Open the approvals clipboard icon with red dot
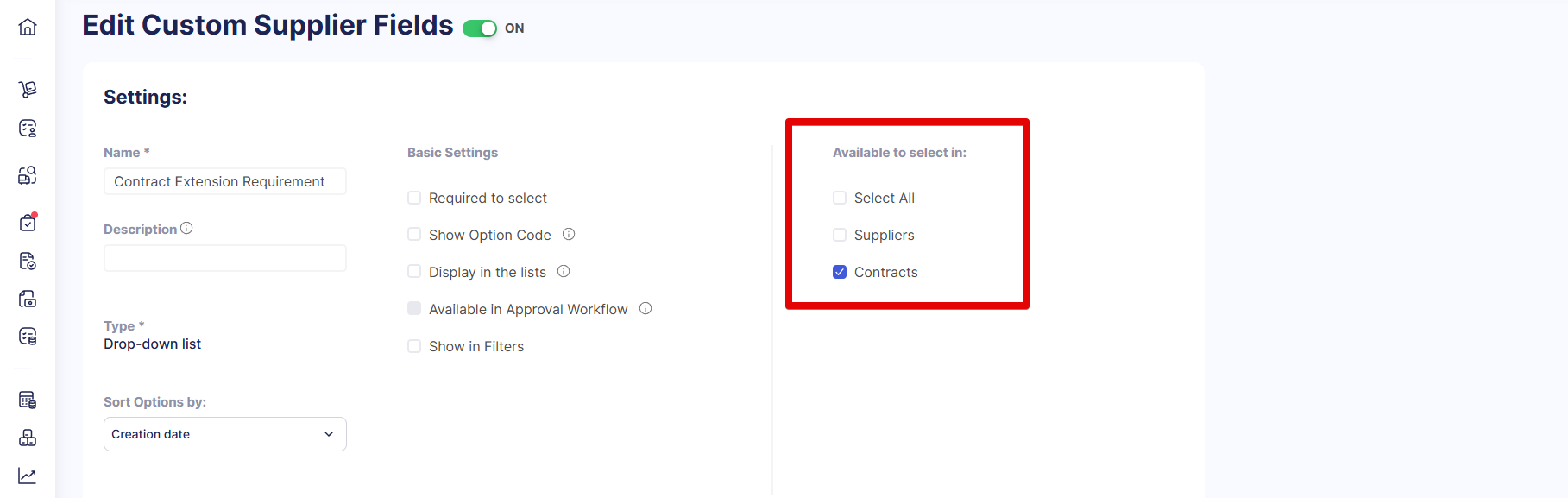This screenshot has width=1568, height=498. [28, 222]
